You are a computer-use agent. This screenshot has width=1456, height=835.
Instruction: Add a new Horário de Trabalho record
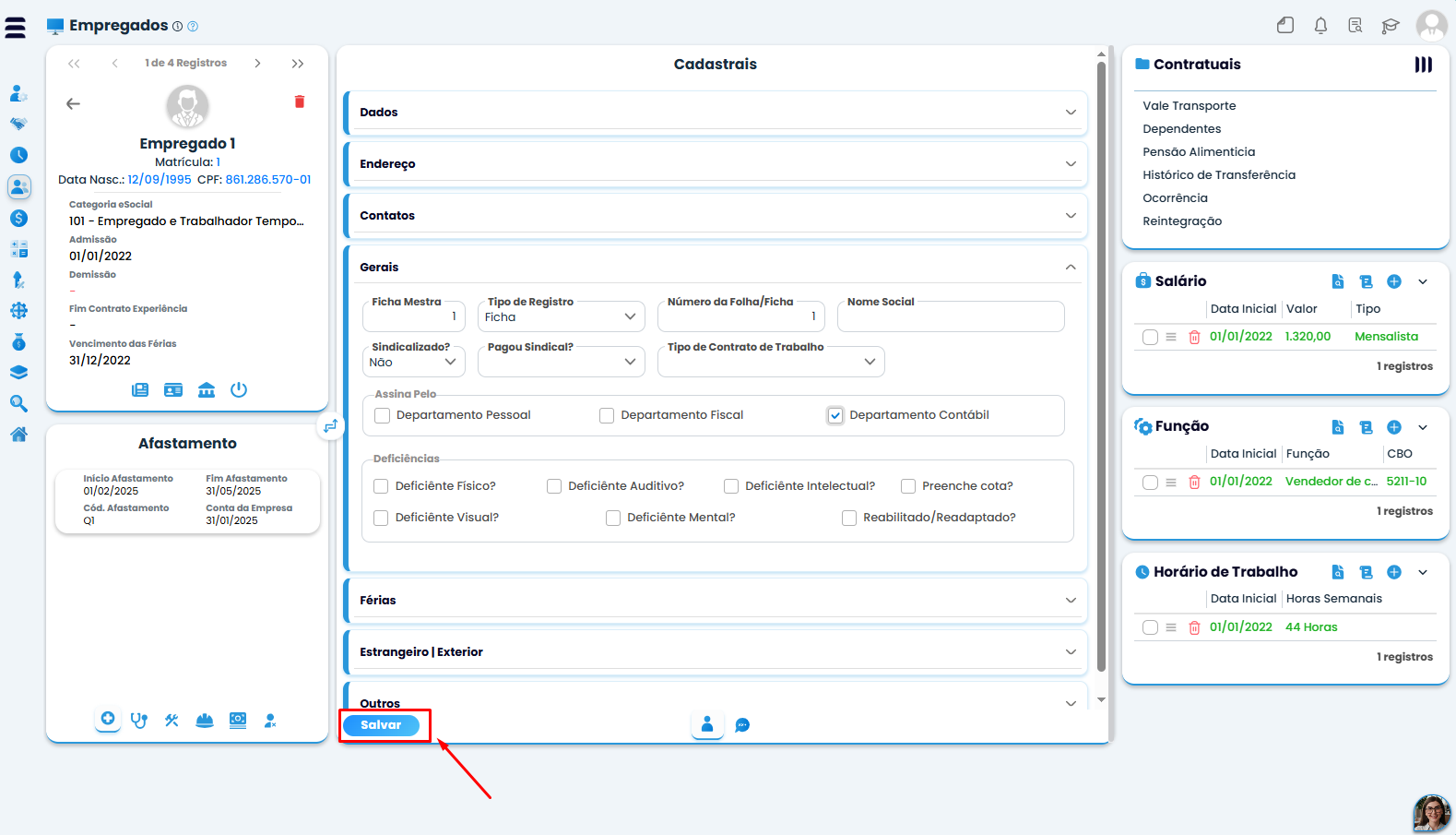(x=1394, y=572)
